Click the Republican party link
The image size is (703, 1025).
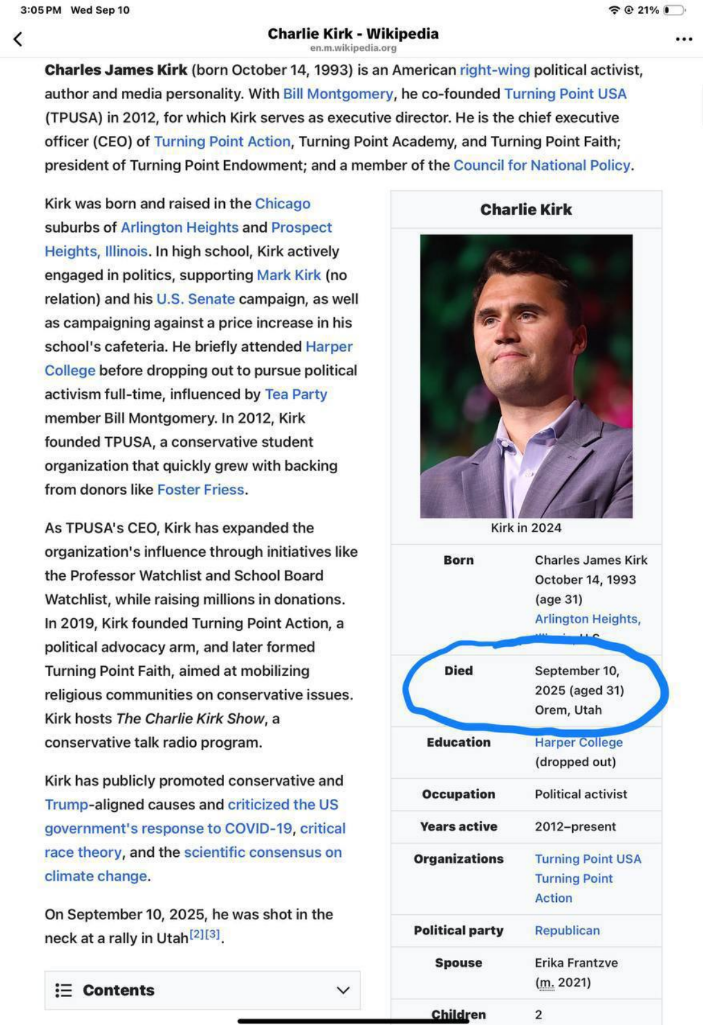point(567,930)
